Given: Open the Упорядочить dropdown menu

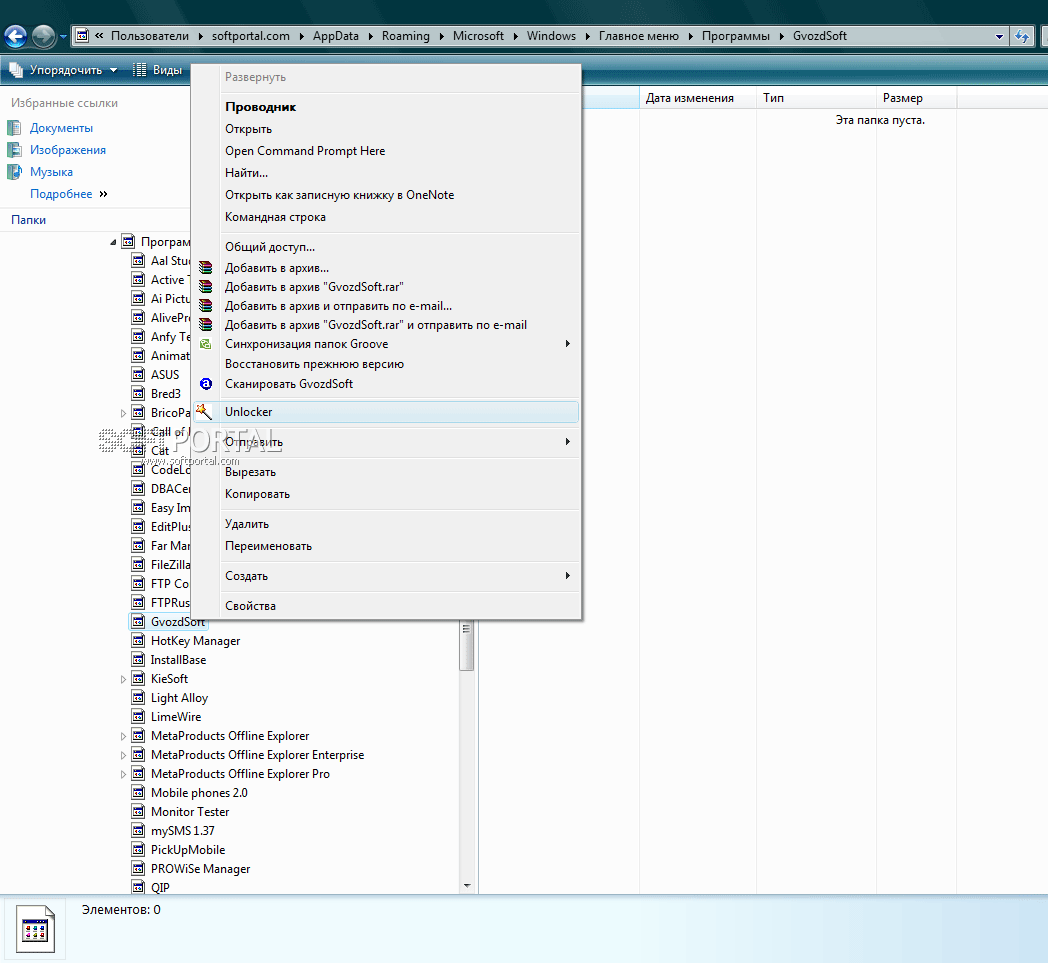Looking at the screenshot, I should click(63, 70).
